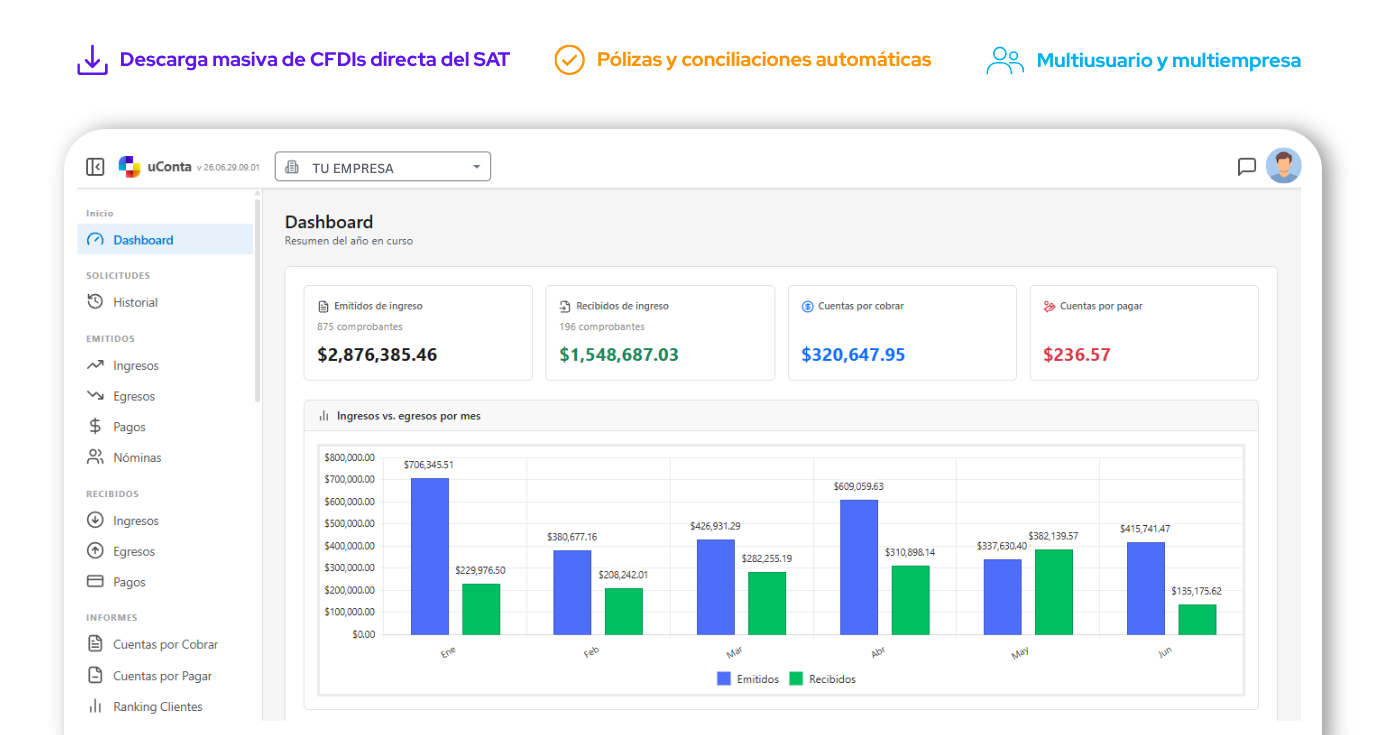Viewport: 1386px width, 735px height.
Task: Open Nóminas under Emitidos
Action: (x=165, y=457)
